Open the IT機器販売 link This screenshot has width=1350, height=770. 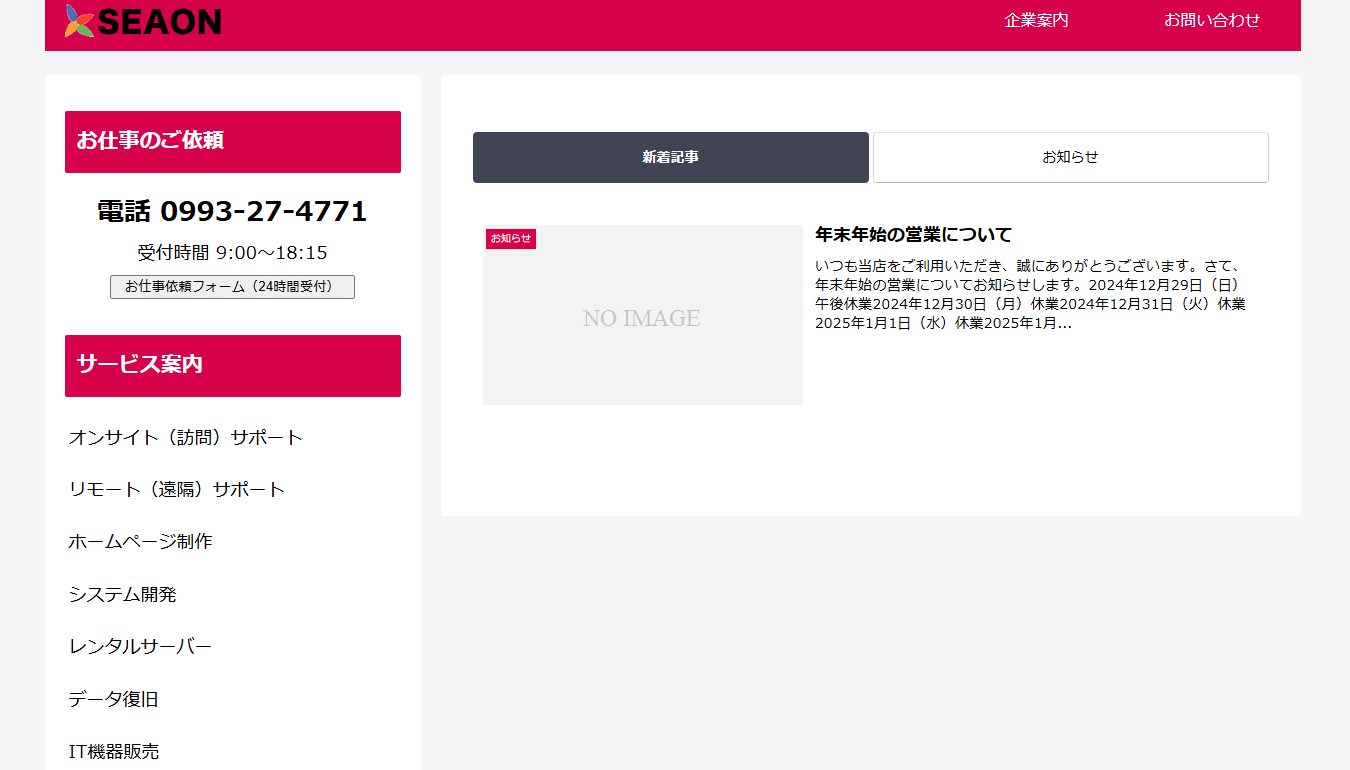pos(113,751)
